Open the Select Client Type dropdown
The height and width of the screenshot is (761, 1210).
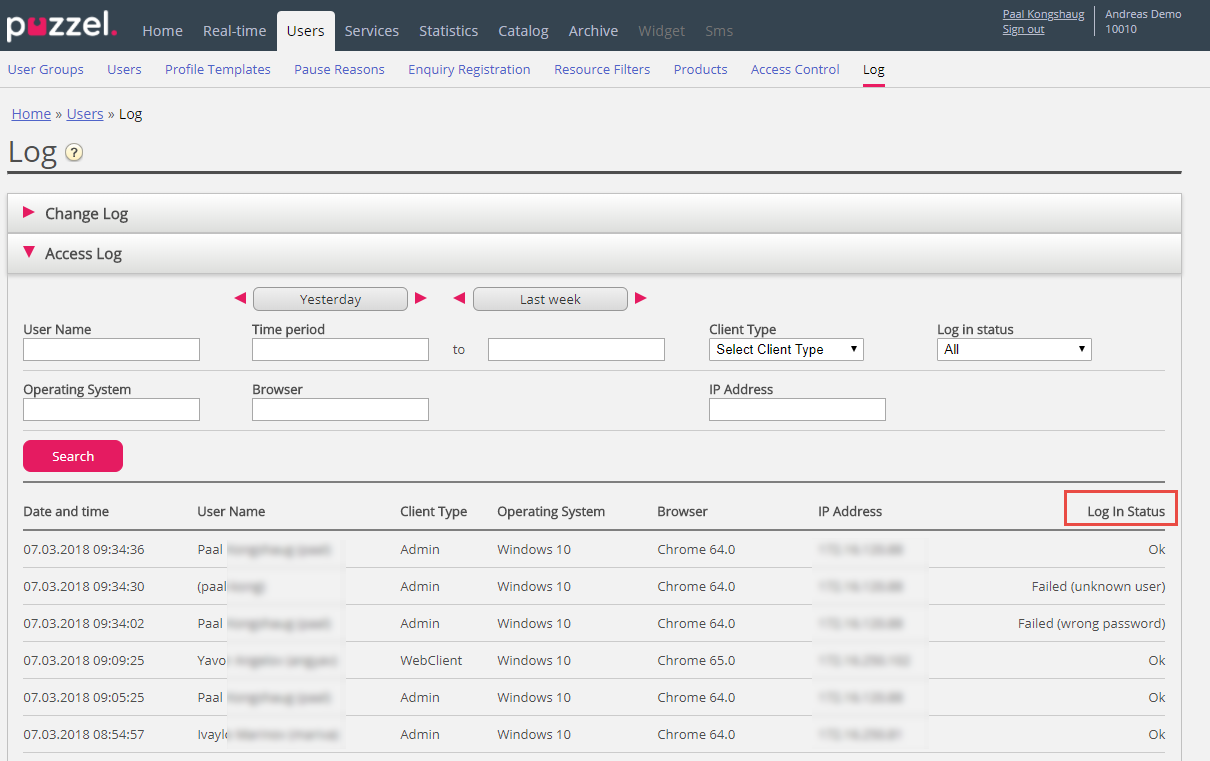click(786, 349)
